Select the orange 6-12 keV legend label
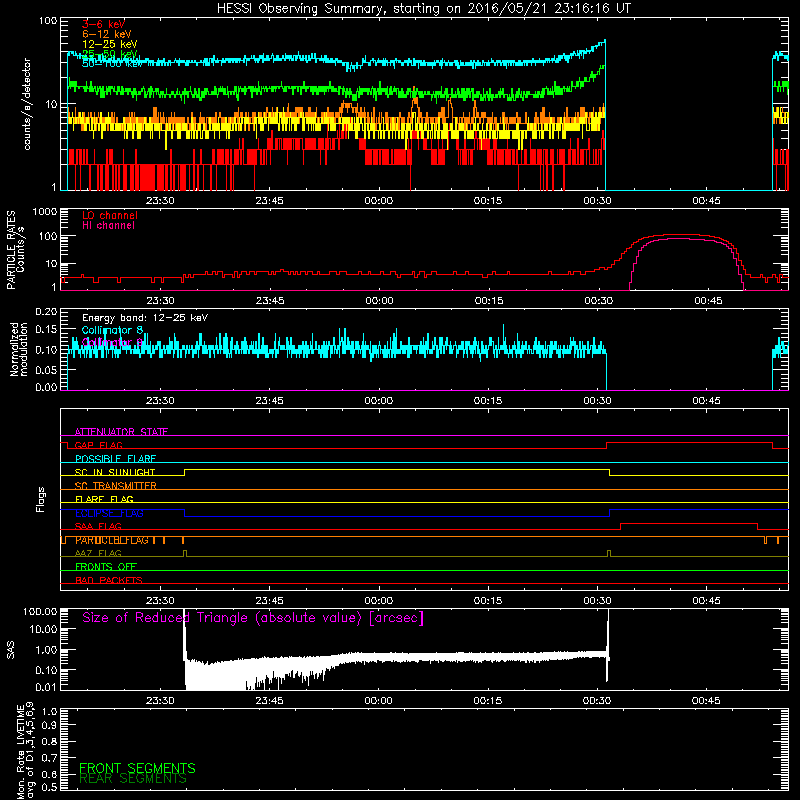 [107, 34]
